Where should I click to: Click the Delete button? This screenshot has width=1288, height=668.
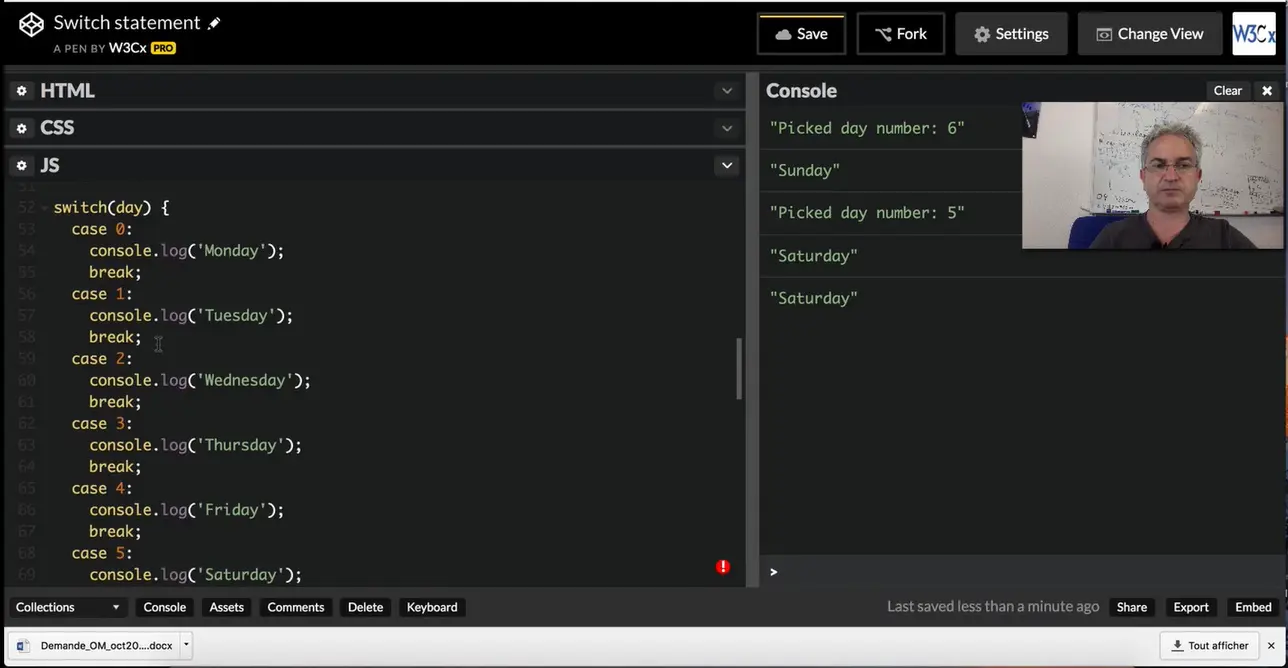(x=365, y=607)
